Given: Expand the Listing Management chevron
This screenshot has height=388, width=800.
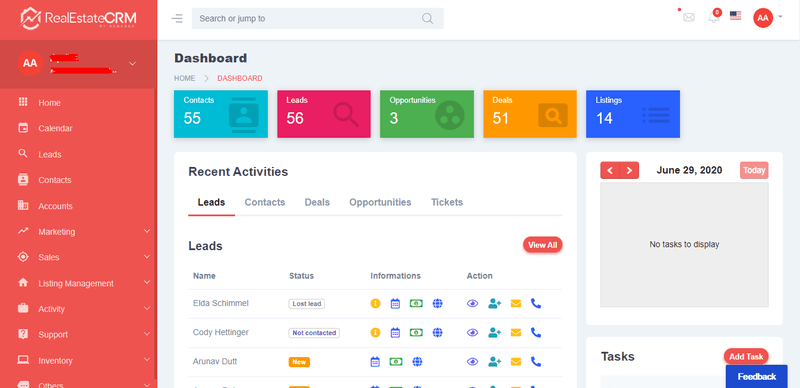Looking at the screenshot, I should (x=147, y=282).
